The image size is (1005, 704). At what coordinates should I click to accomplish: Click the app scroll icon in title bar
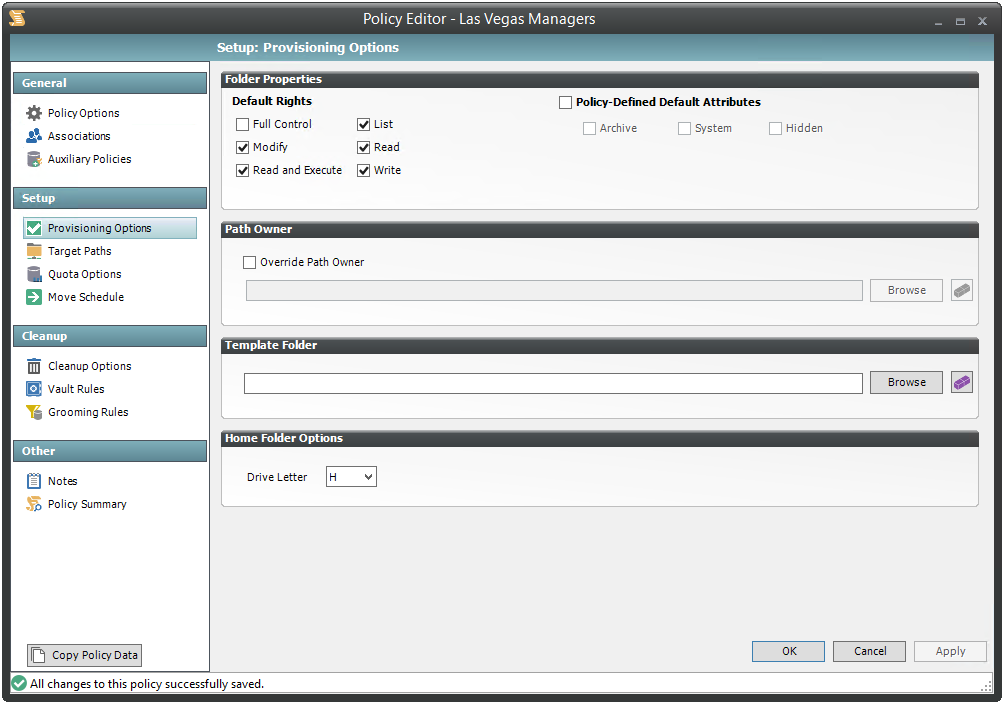[18, 18]
